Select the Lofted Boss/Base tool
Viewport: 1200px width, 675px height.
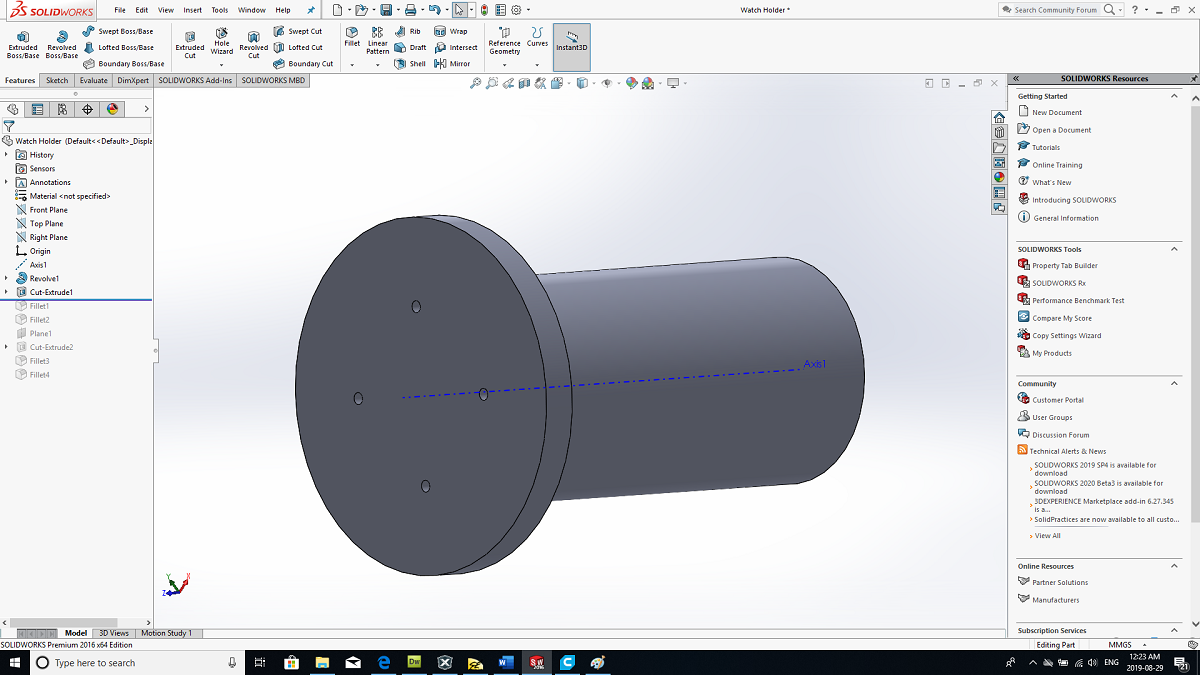[118, 47]
